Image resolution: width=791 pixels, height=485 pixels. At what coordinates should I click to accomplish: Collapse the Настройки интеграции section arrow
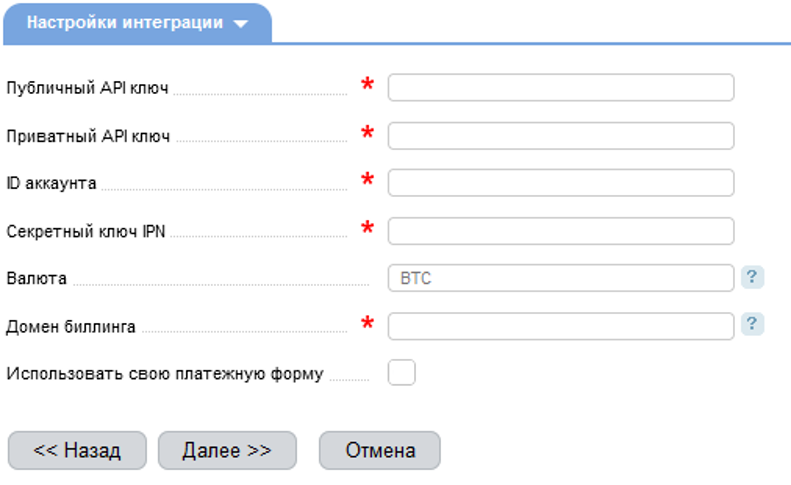point(240,24)
